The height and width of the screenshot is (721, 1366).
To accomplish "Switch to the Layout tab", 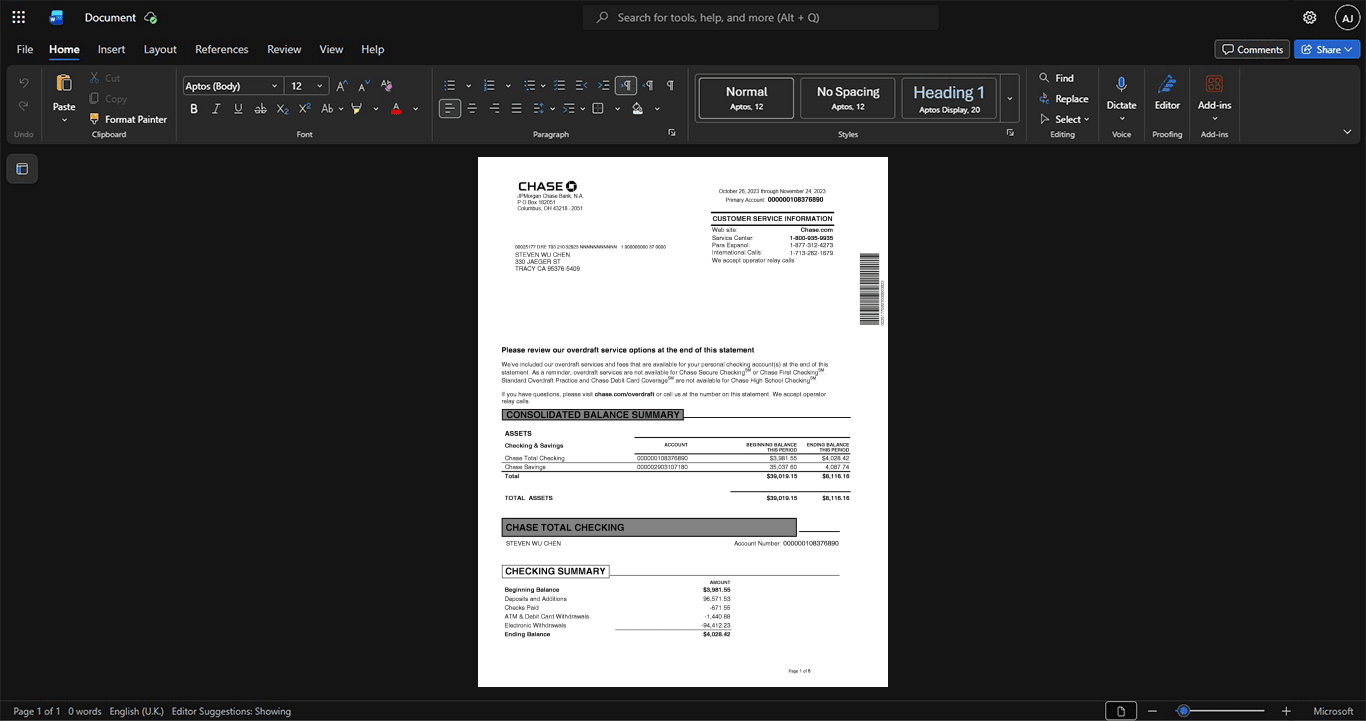I will point(160,49).
